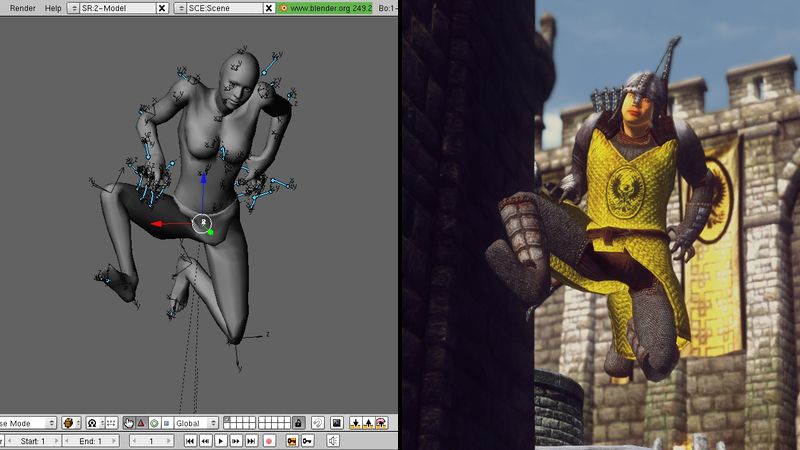This screenshot has height=450, width=800.
Task: Step the current frame forward one
Action: pos(169,441)
